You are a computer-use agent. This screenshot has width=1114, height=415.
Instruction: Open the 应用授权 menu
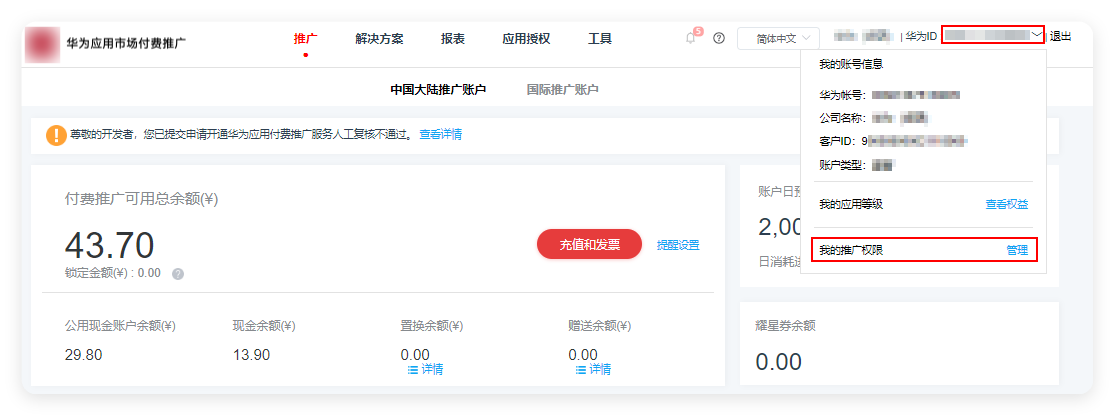click(526, 39)
